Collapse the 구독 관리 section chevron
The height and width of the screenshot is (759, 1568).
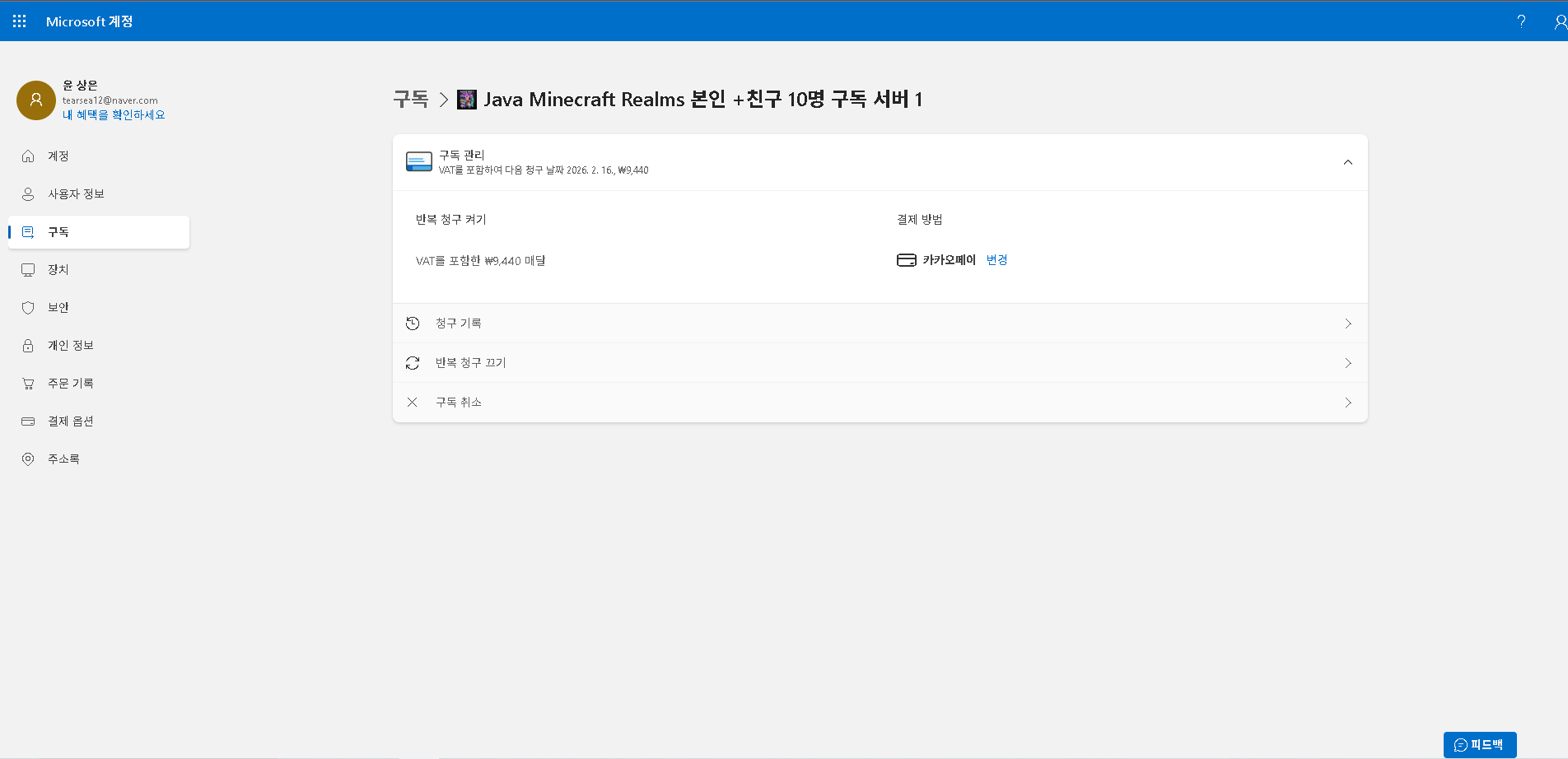tap(1348, 162)
